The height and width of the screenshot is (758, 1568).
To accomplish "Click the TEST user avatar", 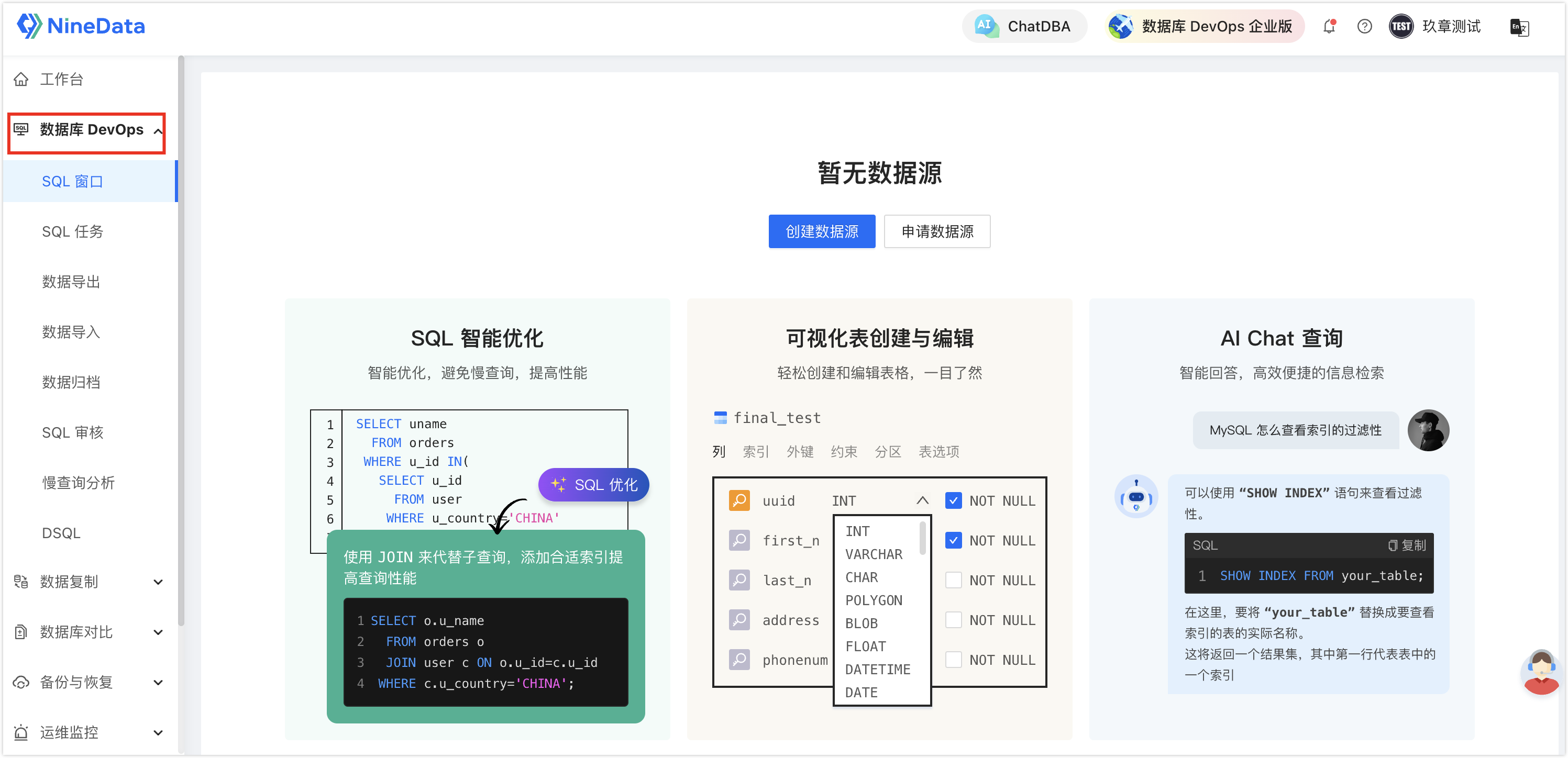I will pos(1401,26).
